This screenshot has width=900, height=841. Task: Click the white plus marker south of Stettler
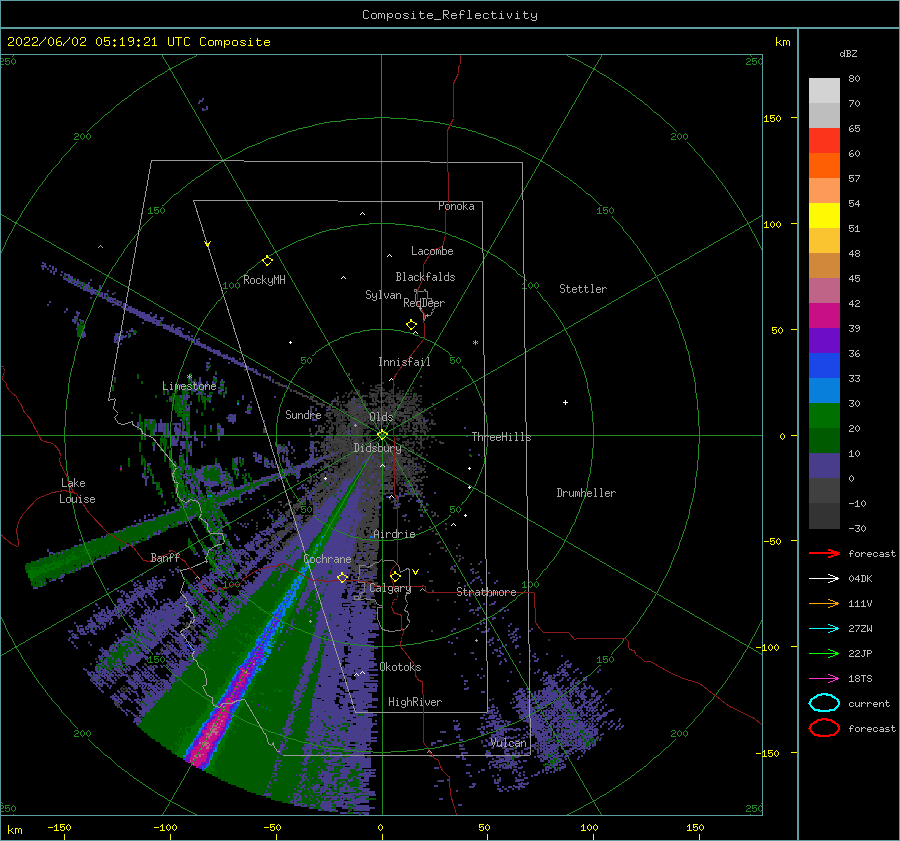click(x=565, y=402)
